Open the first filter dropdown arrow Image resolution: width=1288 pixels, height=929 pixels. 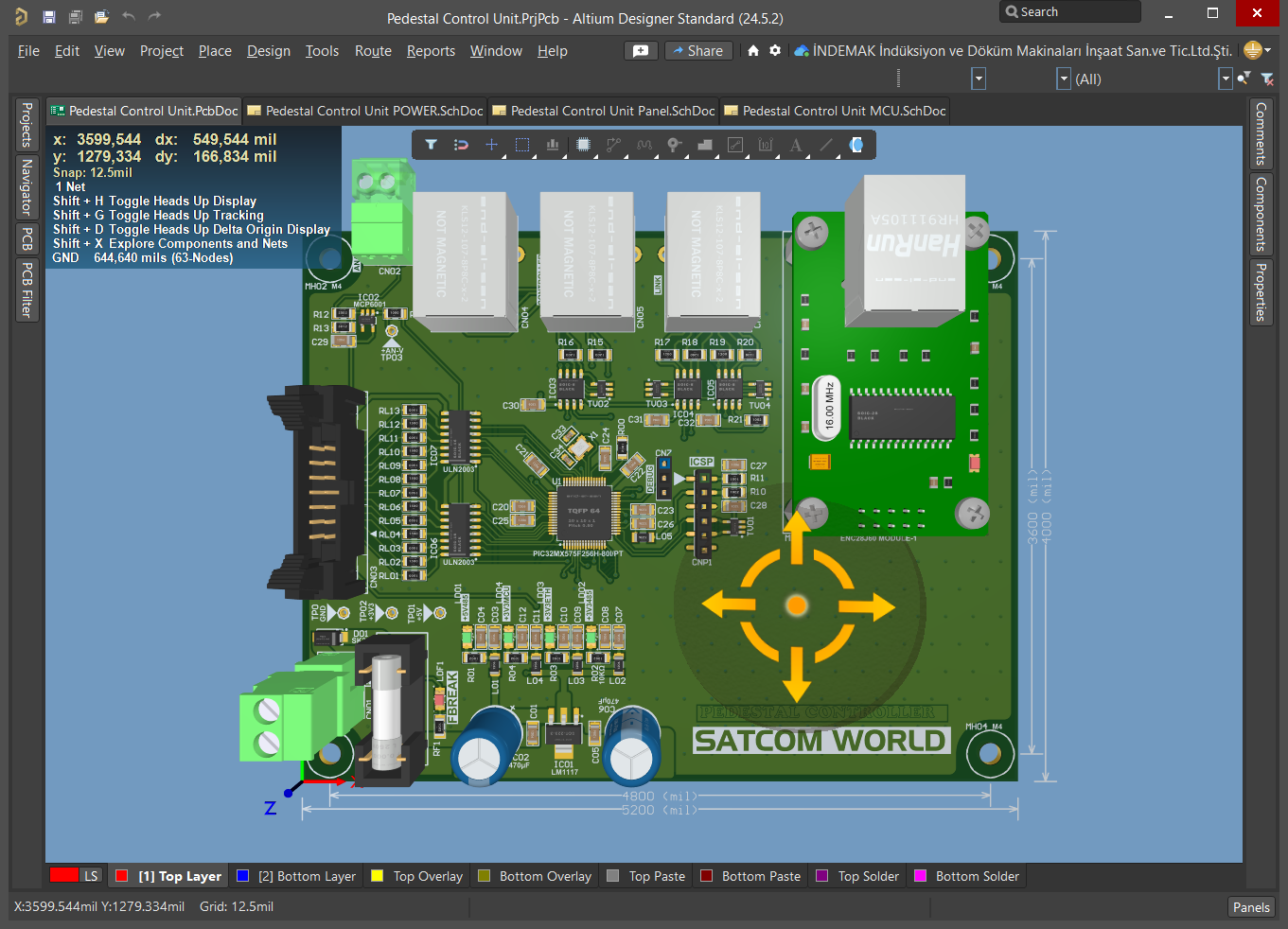pos(979,79)
